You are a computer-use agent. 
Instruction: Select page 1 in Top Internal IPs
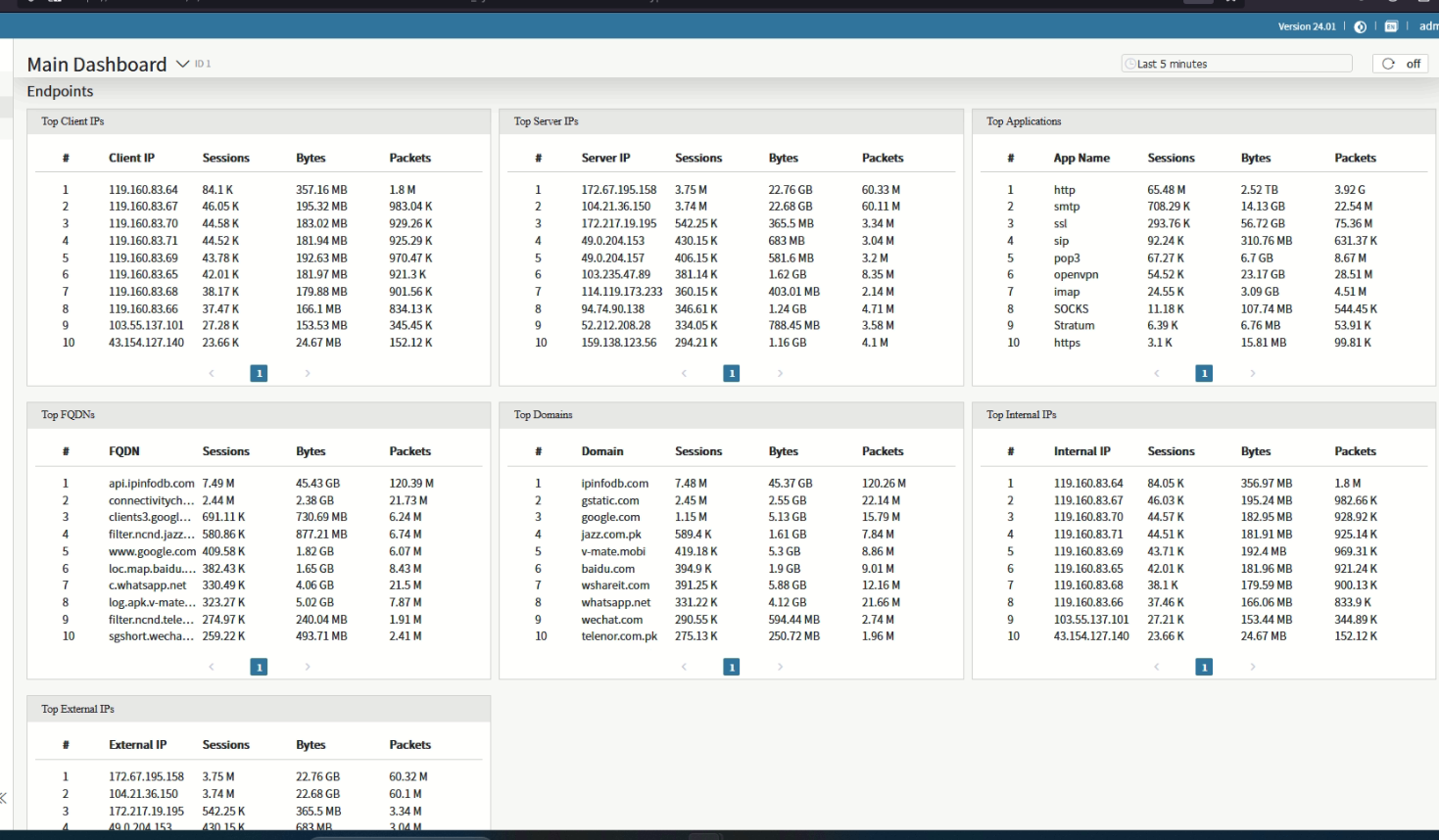(1204, 667)
